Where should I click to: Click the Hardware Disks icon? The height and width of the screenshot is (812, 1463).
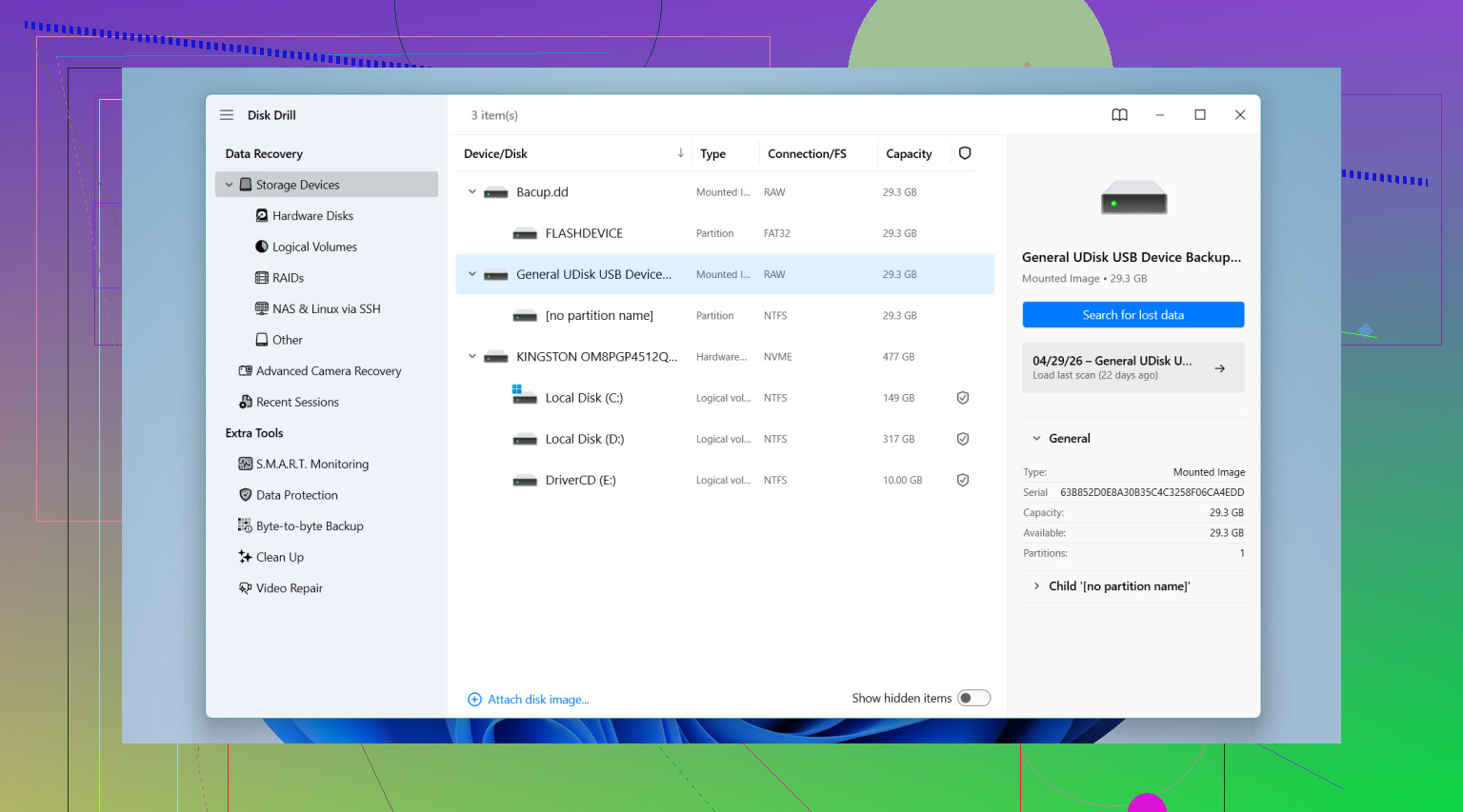pos(262,216)
